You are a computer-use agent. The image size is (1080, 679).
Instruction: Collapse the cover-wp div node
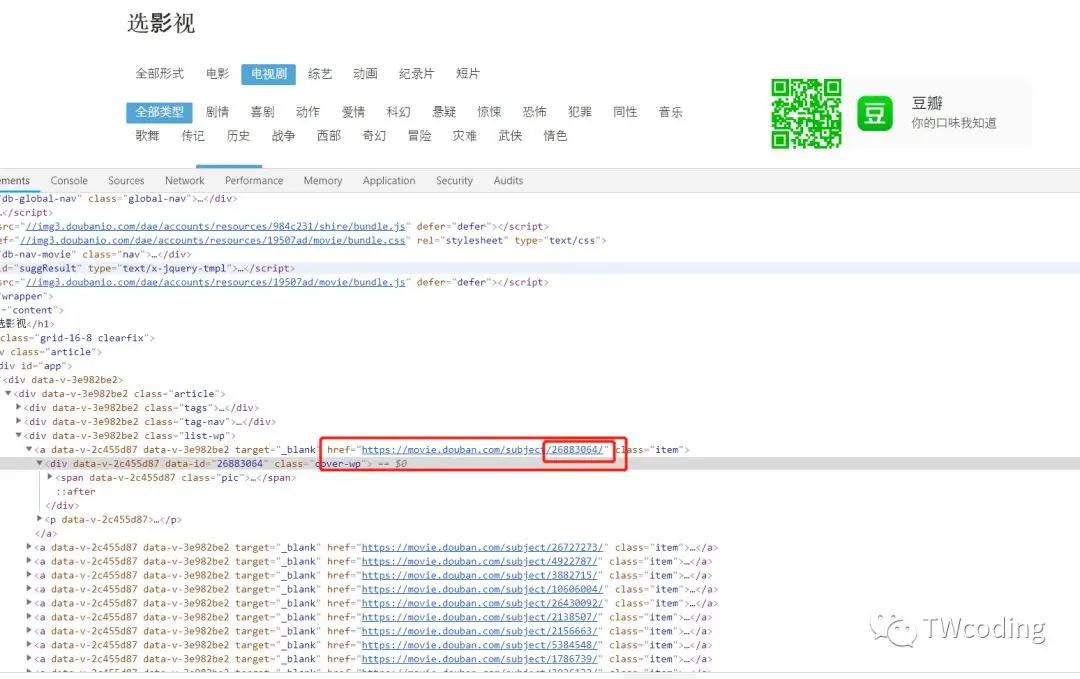39,463
